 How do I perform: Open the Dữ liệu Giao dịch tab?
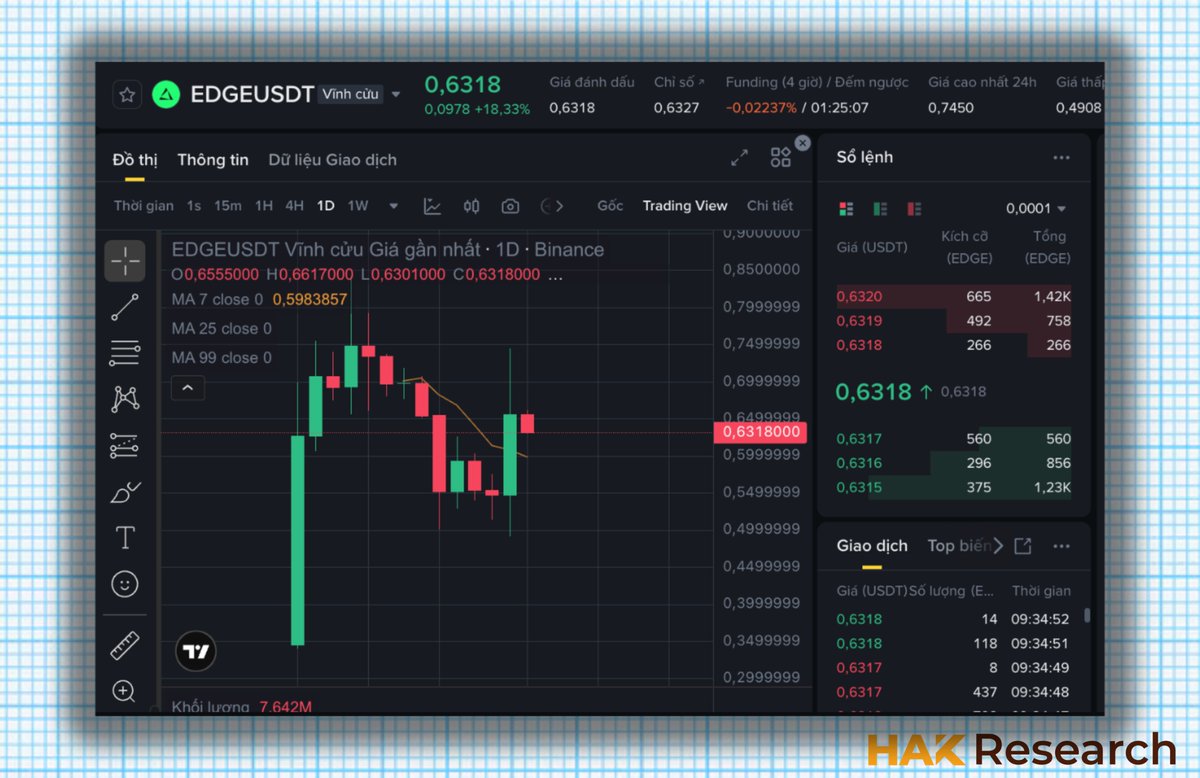click(332, 159)
